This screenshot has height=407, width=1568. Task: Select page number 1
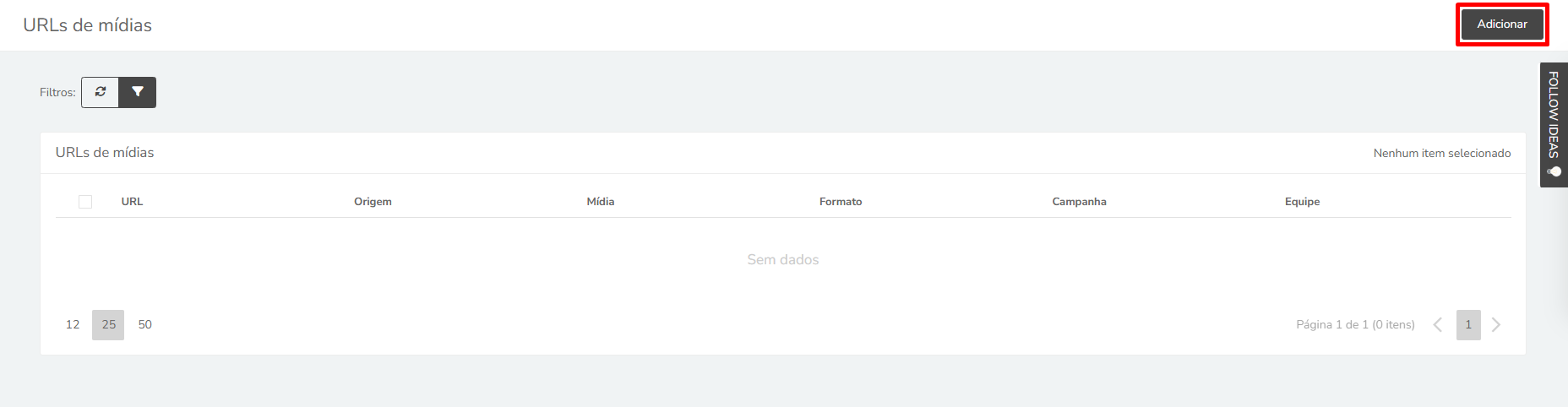tap(1468, 325)
